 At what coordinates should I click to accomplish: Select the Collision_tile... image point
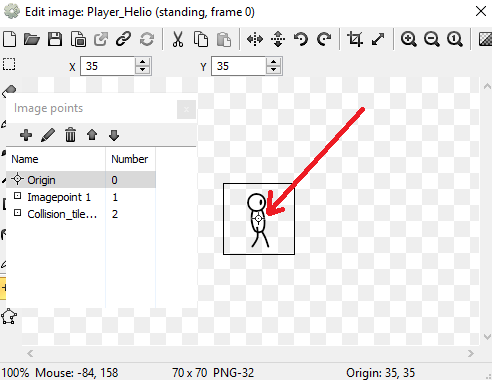pos(81,214)
